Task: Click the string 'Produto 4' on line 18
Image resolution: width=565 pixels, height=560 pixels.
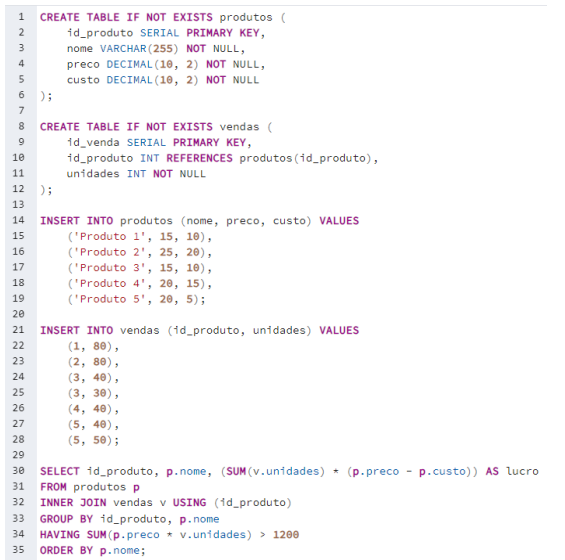Action: [x=110, y=283]
